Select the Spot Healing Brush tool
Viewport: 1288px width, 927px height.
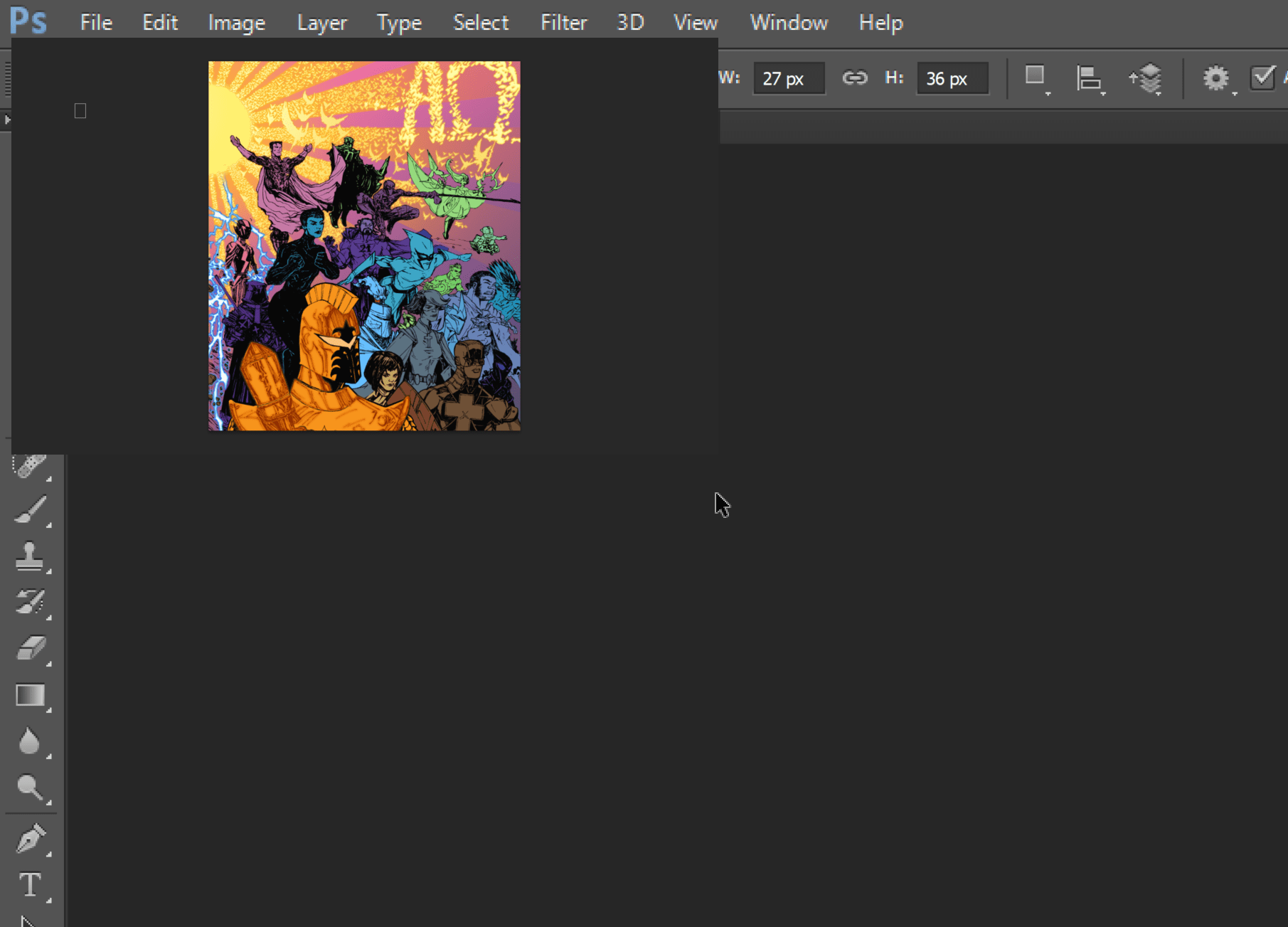31,464
